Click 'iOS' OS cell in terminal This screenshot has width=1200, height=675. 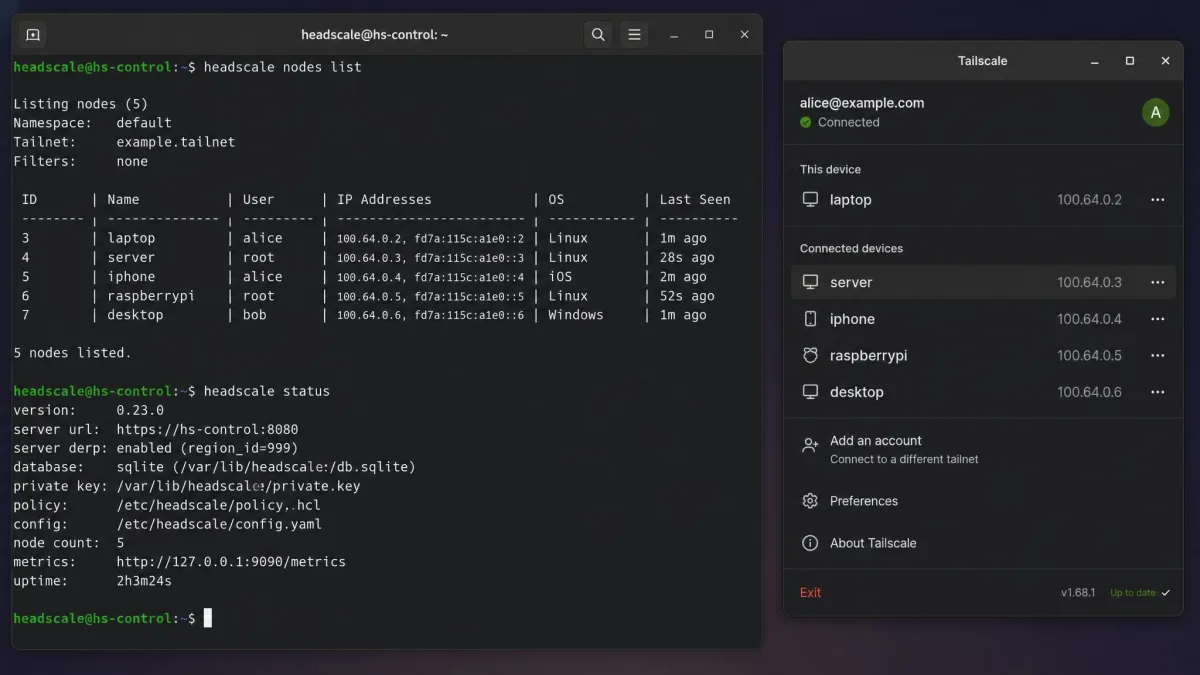(x=560, y=277)
